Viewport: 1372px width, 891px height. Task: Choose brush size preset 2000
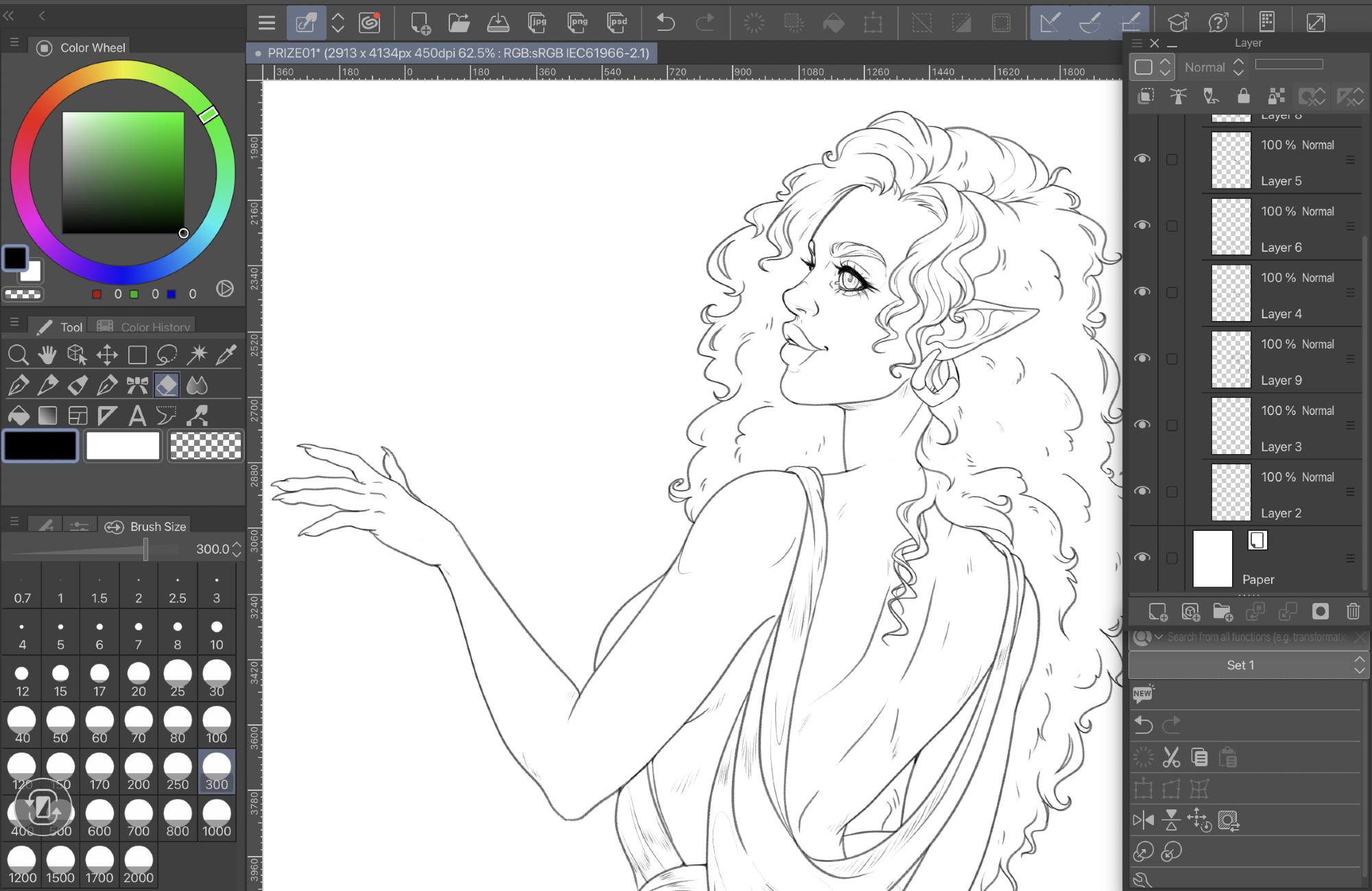pyautogui.click(x=139, y=865)
